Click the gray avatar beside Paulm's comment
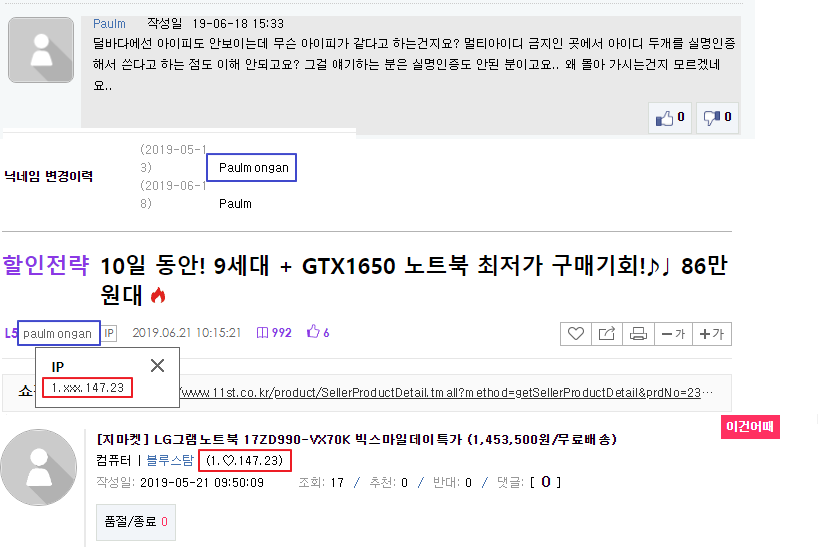823x559 pixels. click(x=41, y=50)
